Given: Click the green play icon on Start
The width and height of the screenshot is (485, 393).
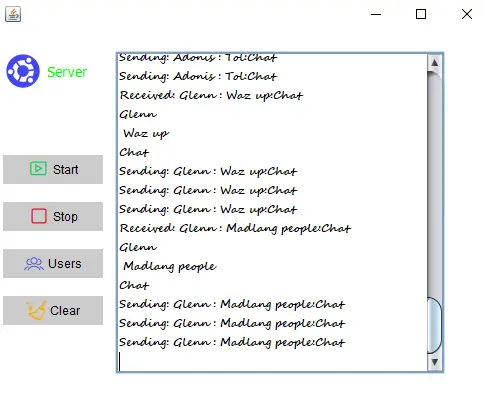Looking at the screenshot, I should [x=38, y=169].
